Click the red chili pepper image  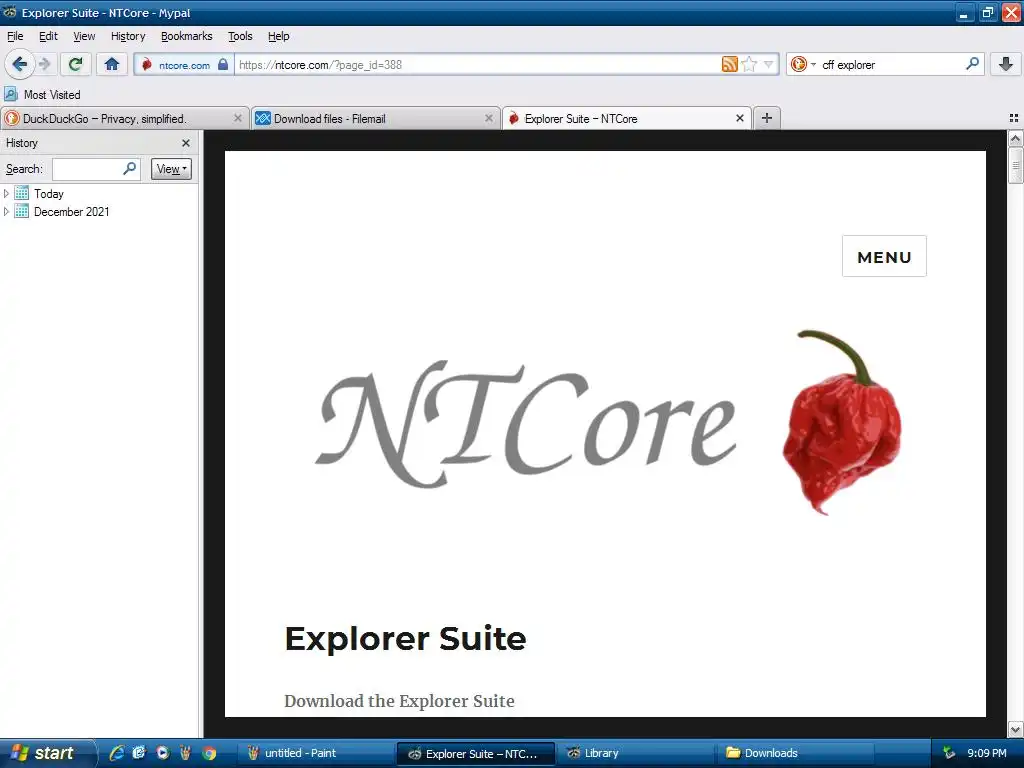pos(842,423)
